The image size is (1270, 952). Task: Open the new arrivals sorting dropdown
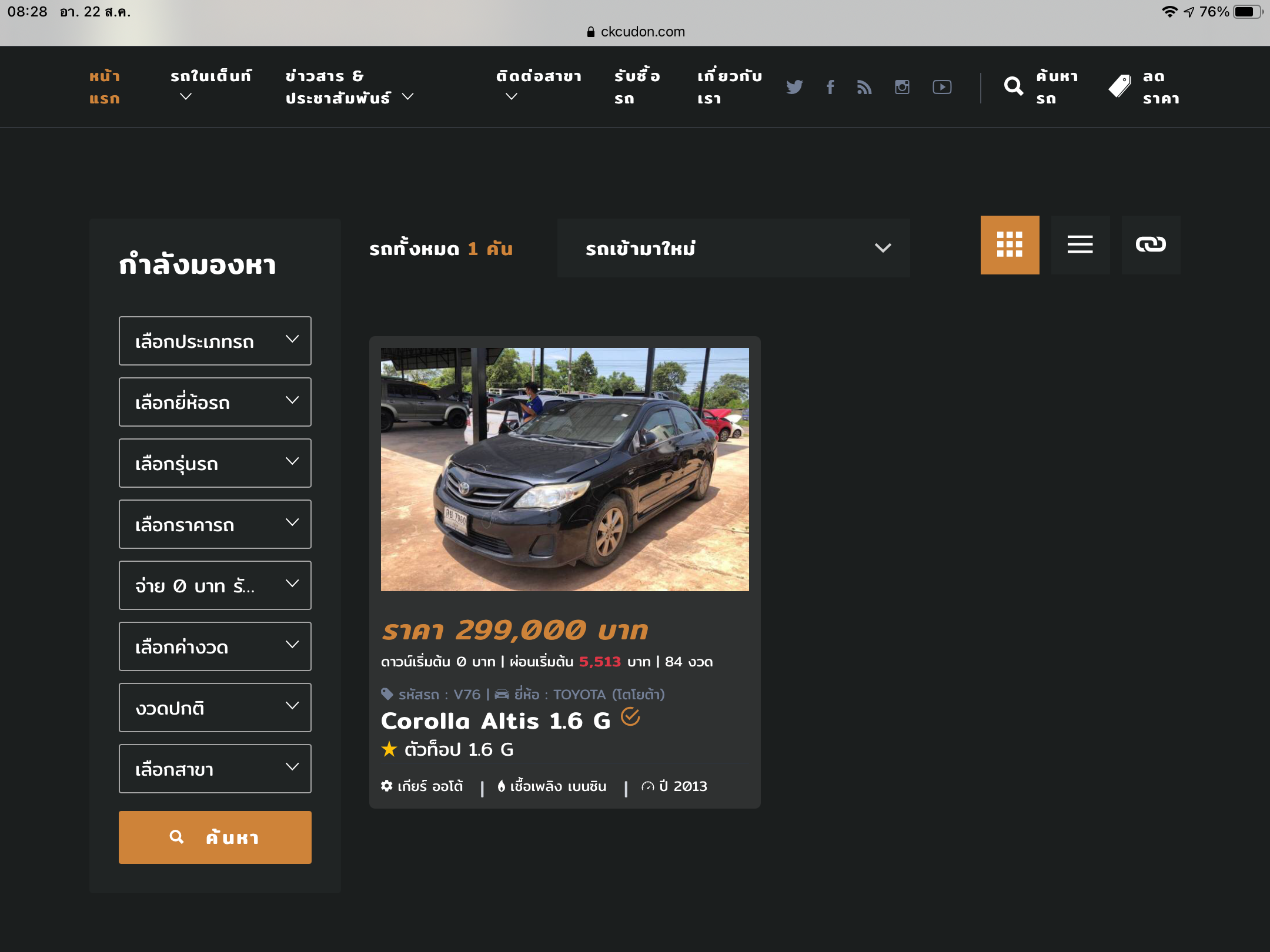pos(733,248)
